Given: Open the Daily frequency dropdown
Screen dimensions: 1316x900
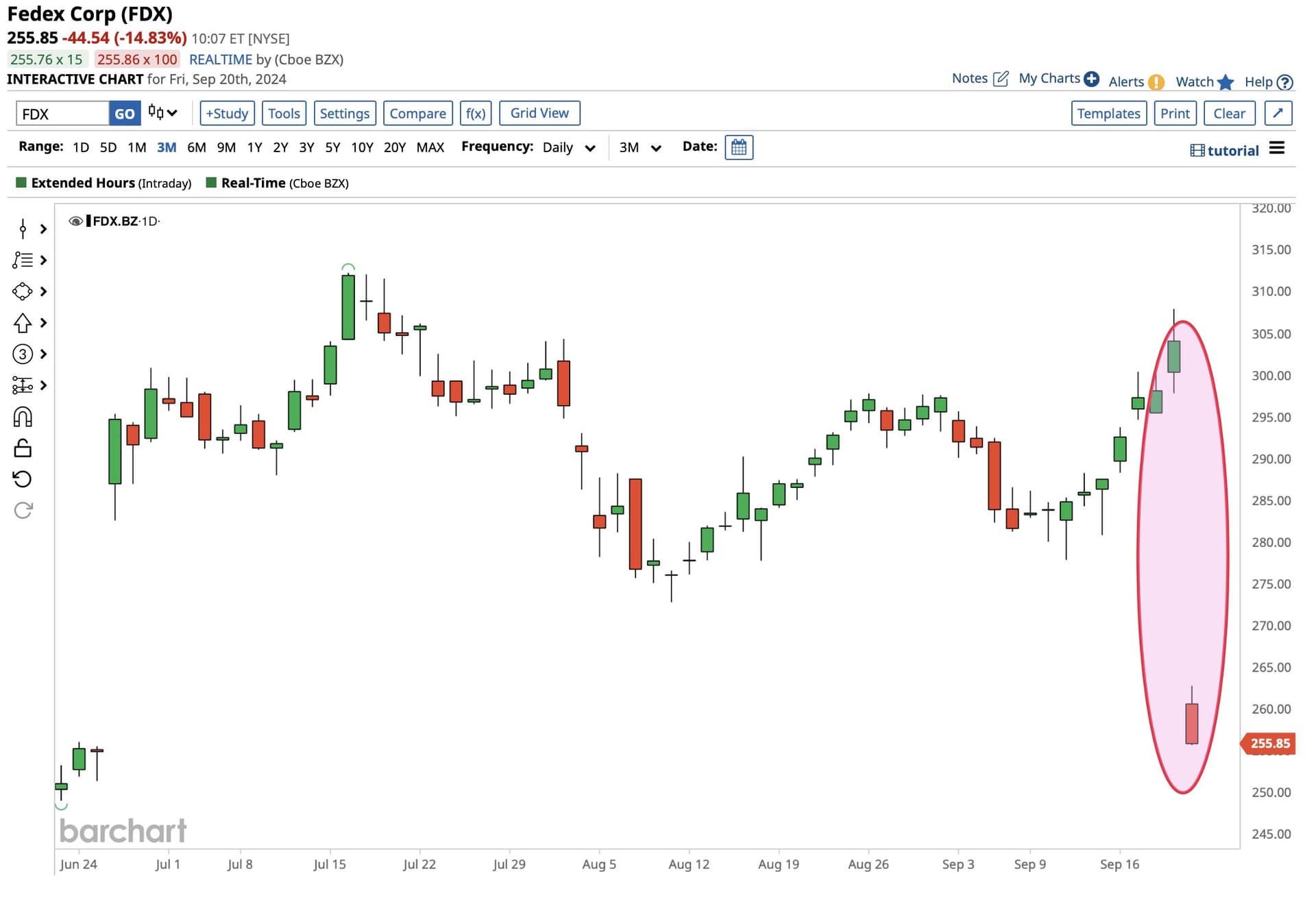Looking at the screenshot, I should [x=569, y=147].
